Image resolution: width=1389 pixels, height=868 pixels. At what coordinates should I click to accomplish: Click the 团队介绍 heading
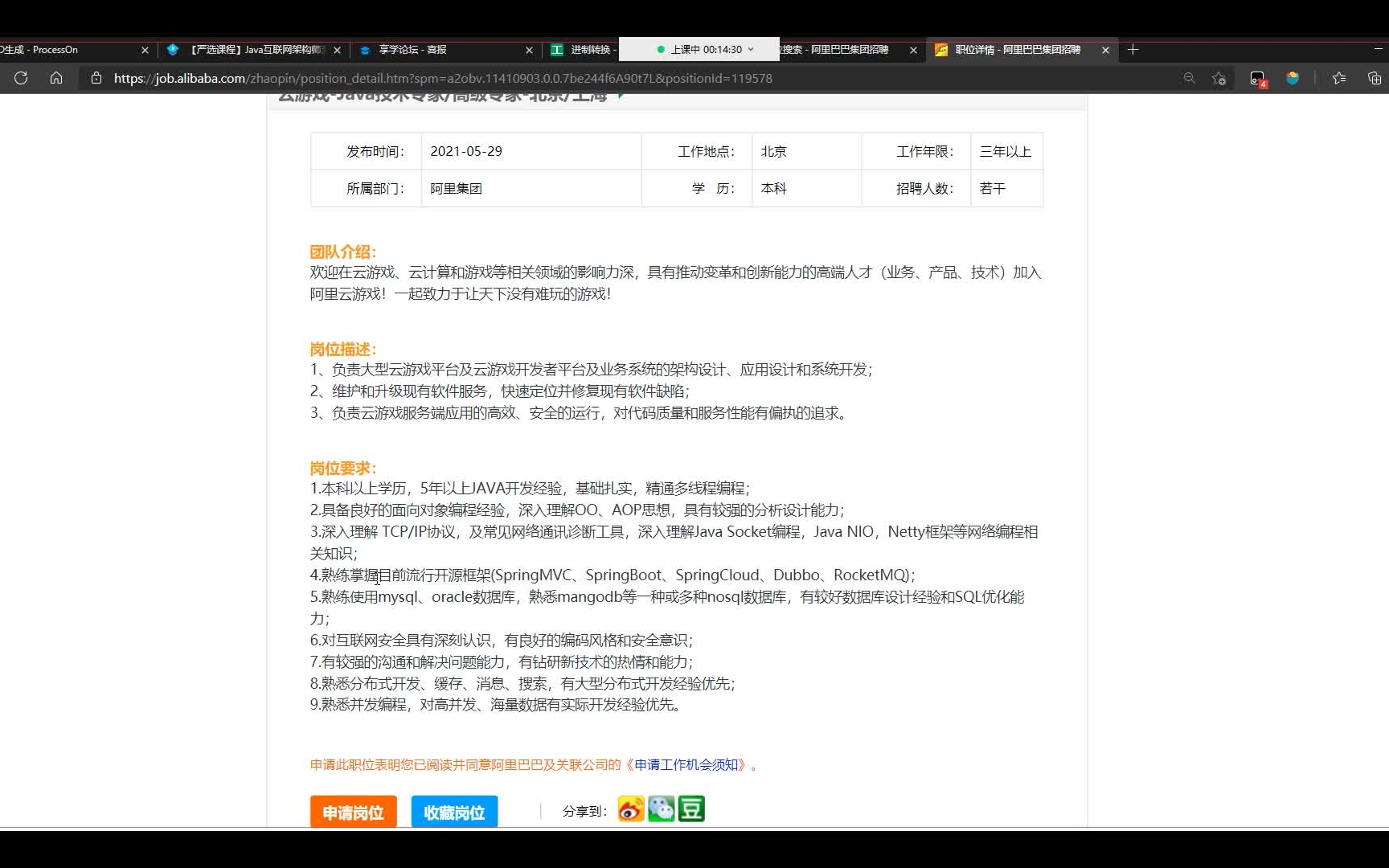[342, 252]
